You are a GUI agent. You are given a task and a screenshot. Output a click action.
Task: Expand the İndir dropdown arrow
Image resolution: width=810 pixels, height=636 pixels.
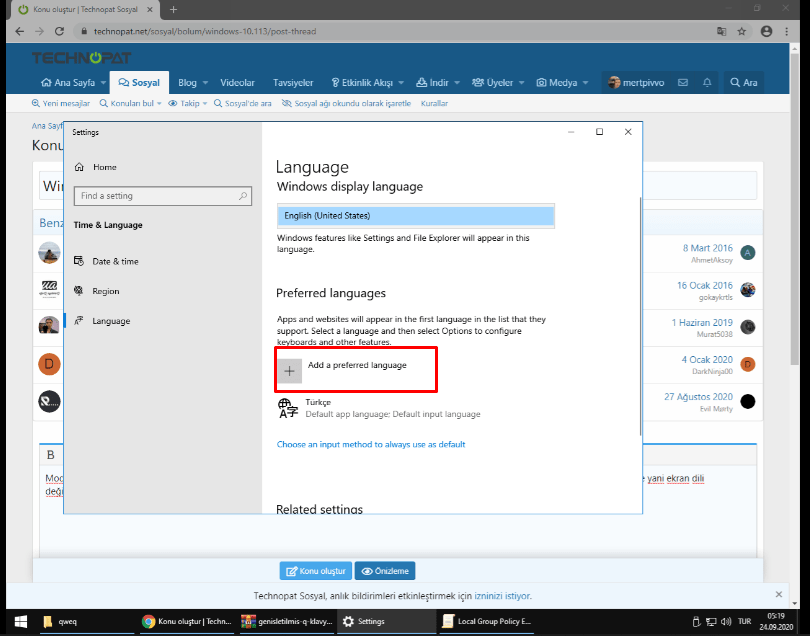coord(457,83)
